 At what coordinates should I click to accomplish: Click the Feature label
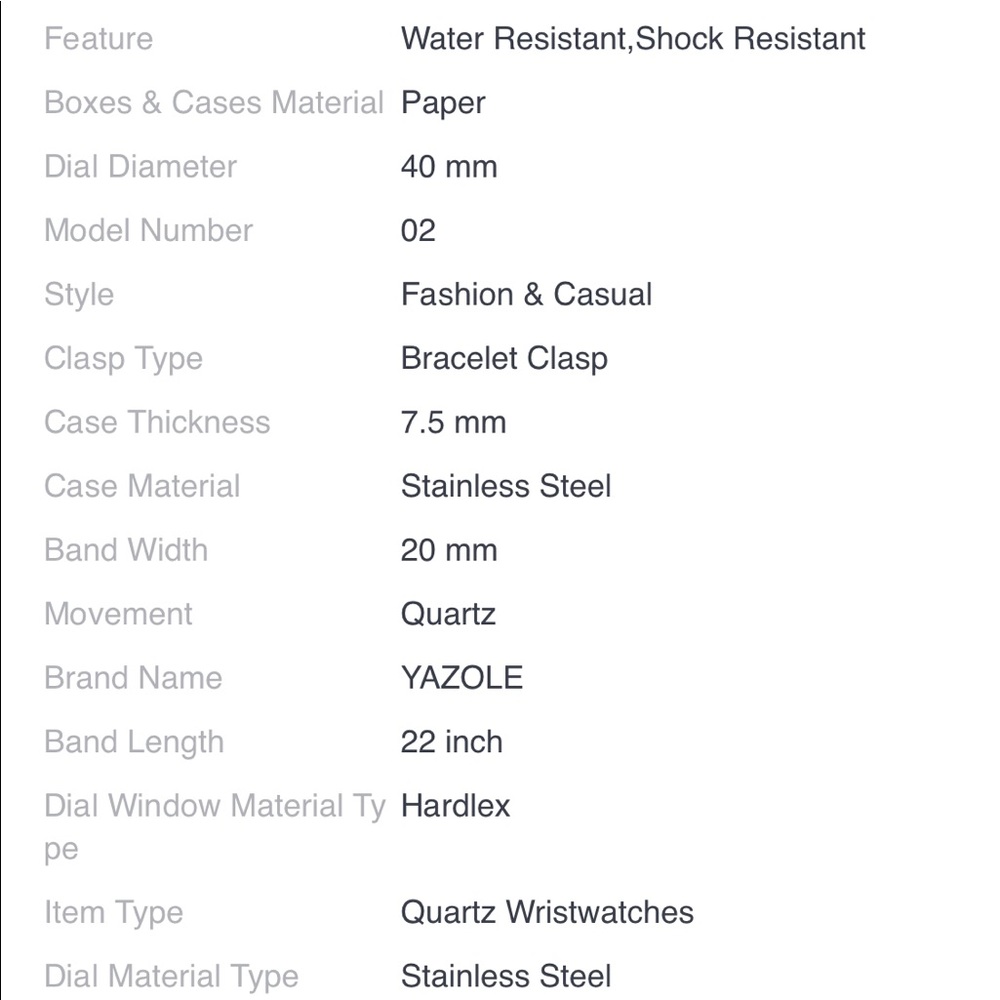tap(98, 39)
